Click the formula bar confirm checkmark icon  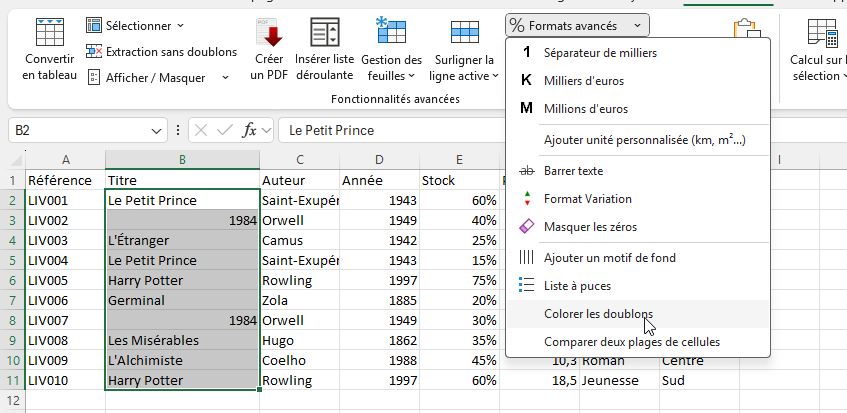224,130
